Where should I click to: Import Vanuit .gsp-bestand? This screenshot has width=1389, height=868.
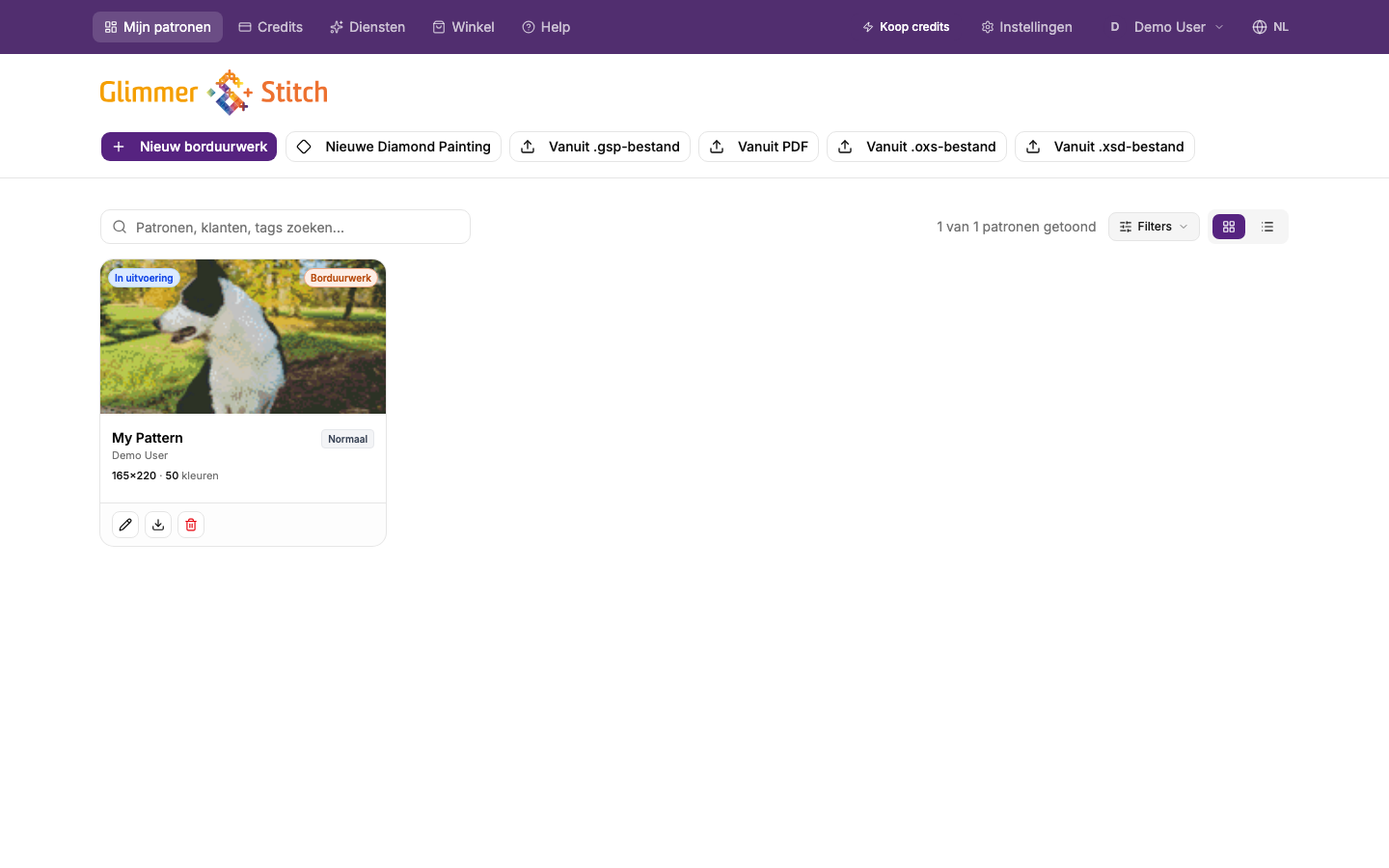click(600, 147)
